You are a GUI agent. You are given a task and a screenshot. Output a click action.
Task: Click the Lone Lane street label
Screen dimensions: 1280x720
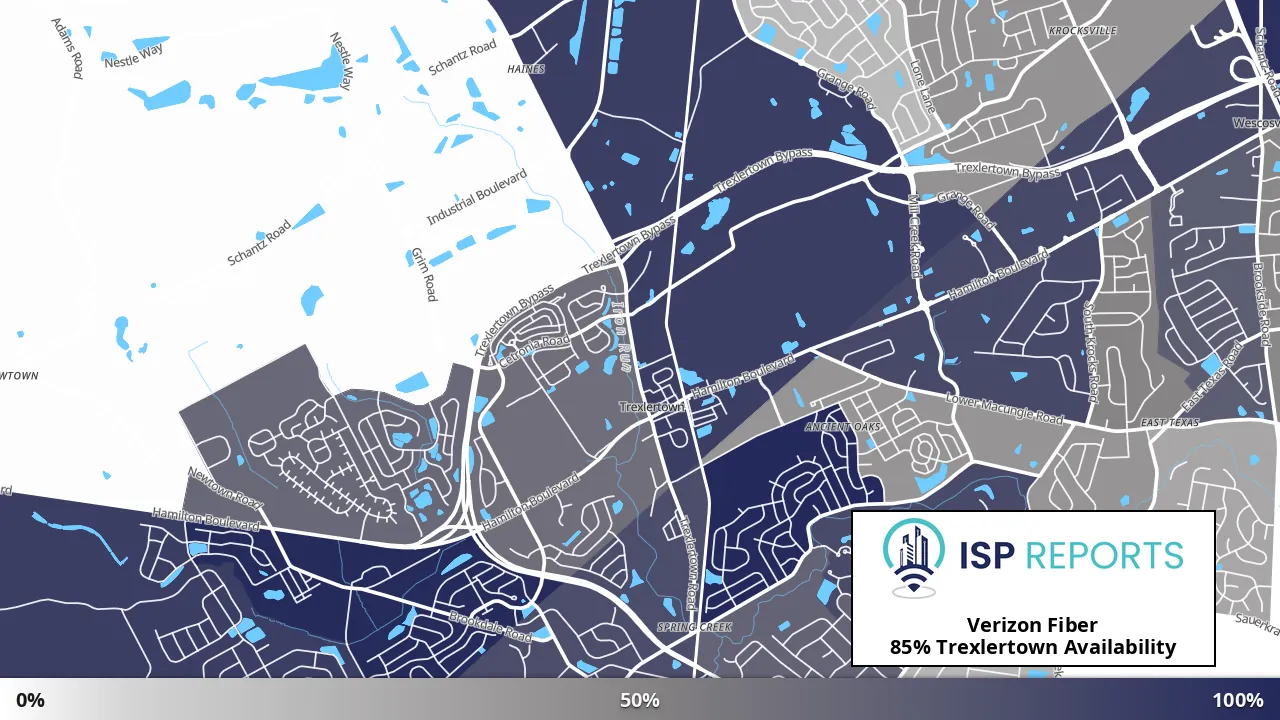(x=921, y=86)
